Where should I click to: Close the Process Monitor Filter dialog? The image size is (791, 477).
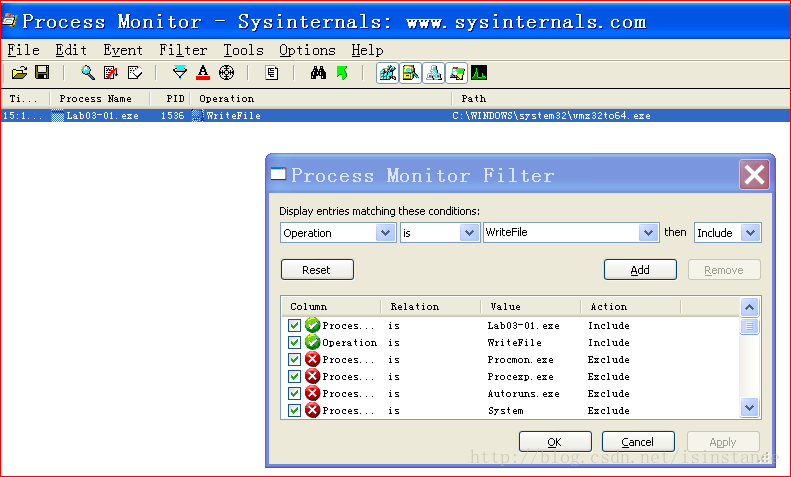point(754,175)
